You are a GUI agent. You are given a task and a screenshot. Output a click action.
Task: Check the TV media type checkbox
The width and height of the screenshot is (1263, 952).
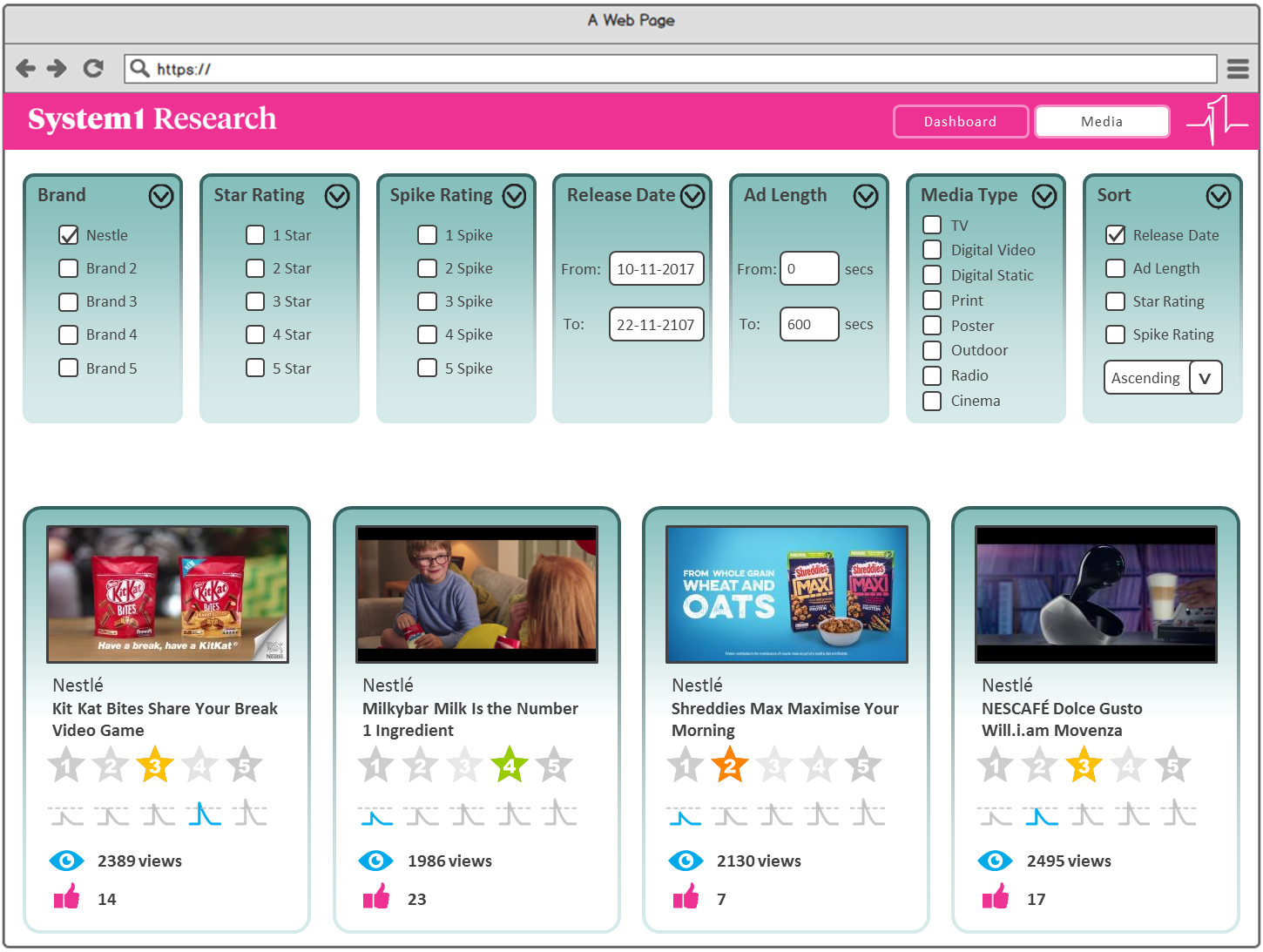pos(932,225)
